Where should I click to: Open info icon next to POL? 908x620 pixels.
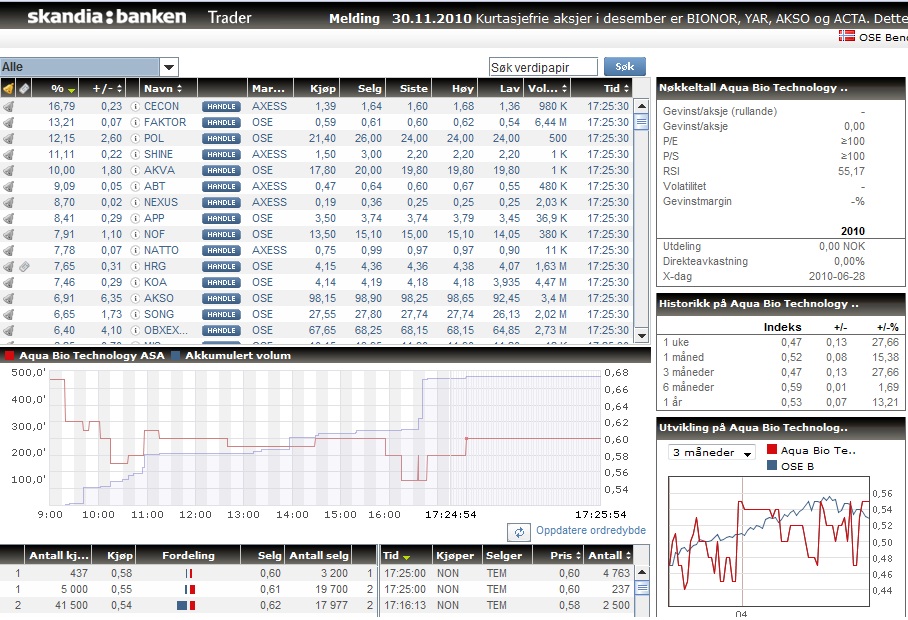click(x=135, y=138)
